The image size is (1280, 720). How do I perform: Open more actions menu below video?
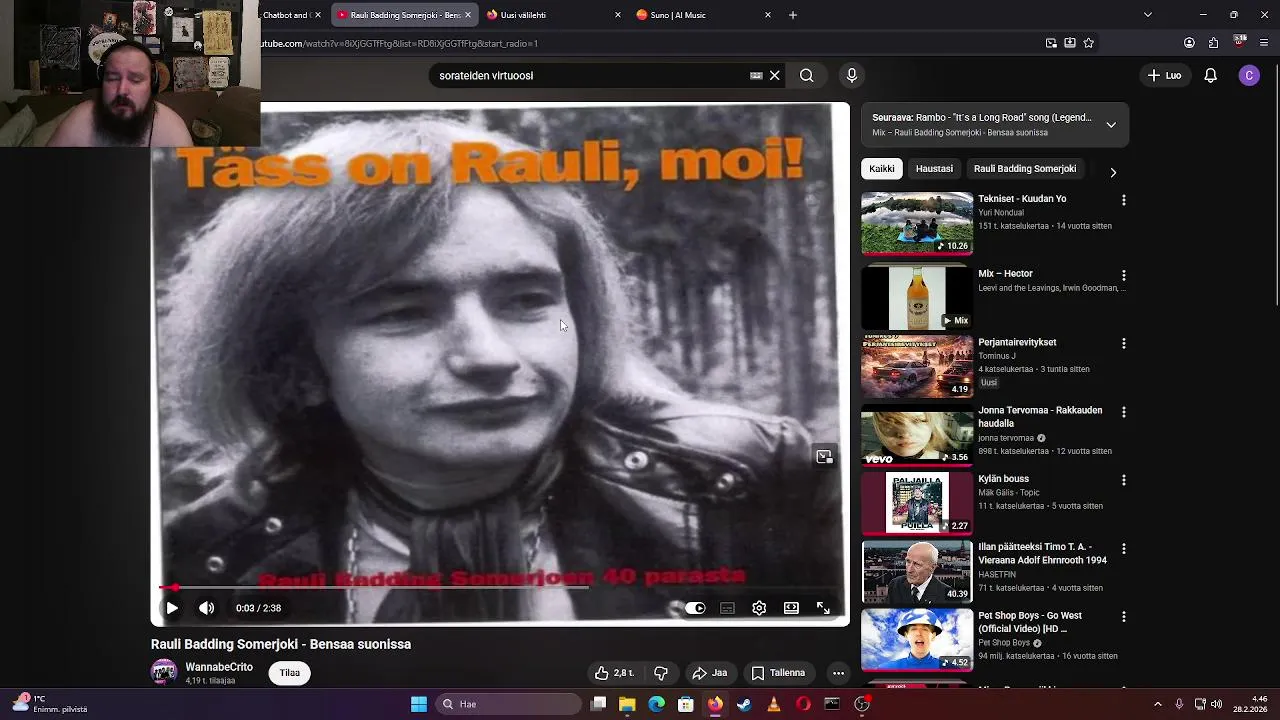pos(838,673)
